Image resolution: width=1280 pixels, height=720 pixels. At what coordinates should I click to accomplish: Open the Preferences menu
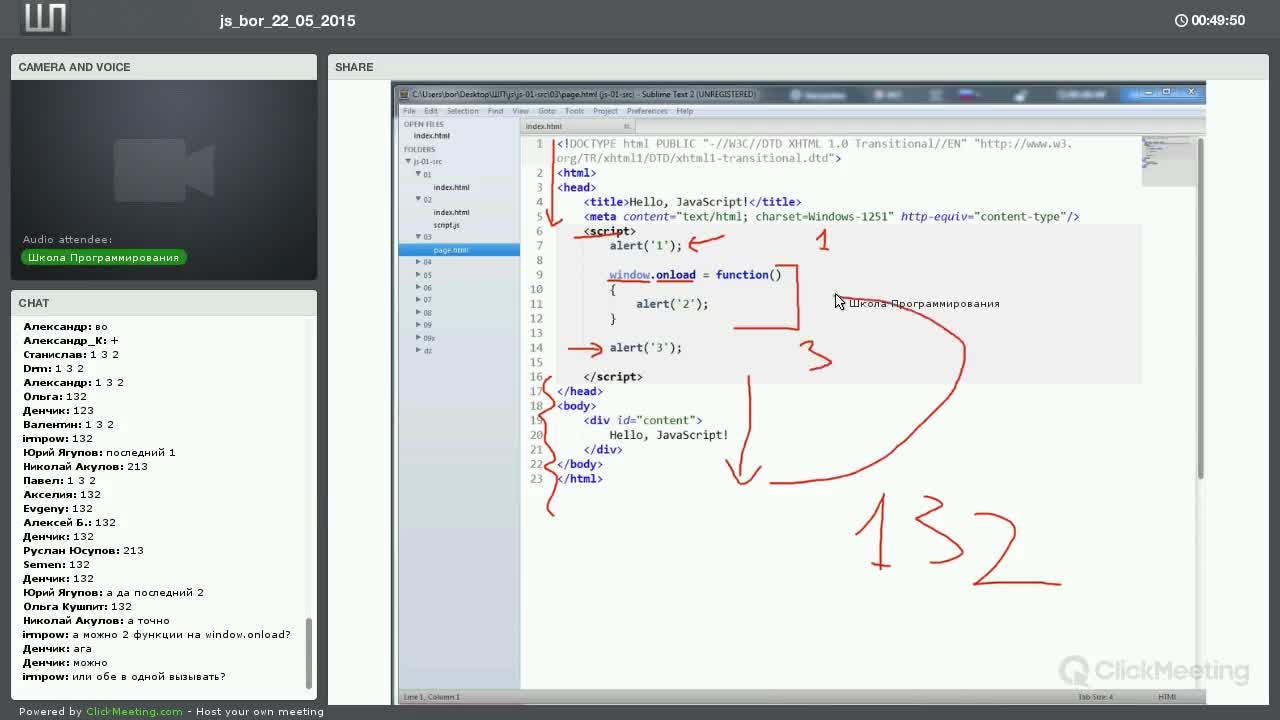pyautogui.click(x=647, y=111)
